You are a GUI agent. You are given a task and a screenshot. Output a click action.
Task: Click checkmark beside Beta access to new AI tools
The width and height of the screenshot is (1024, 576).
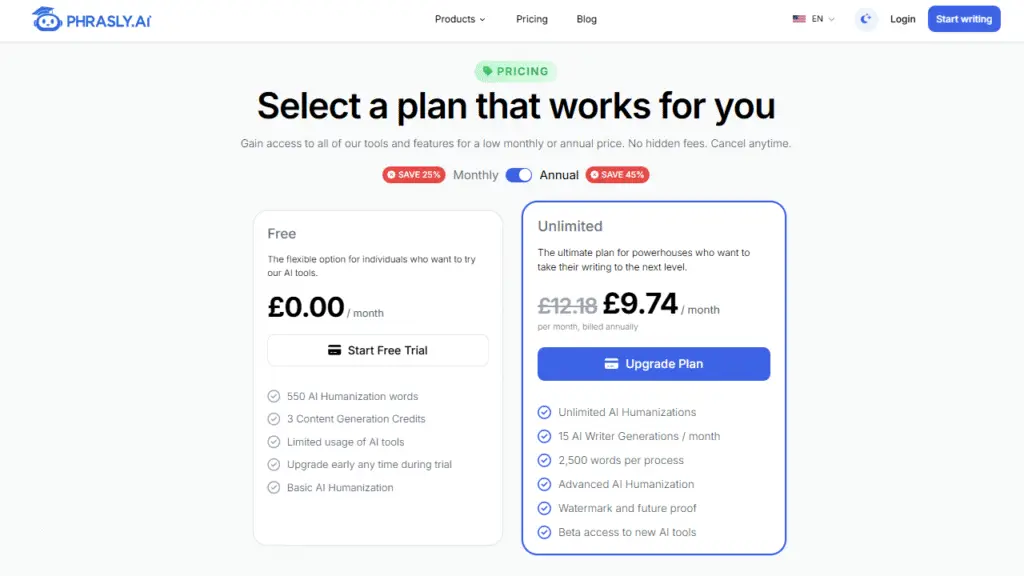pos(545,532)
